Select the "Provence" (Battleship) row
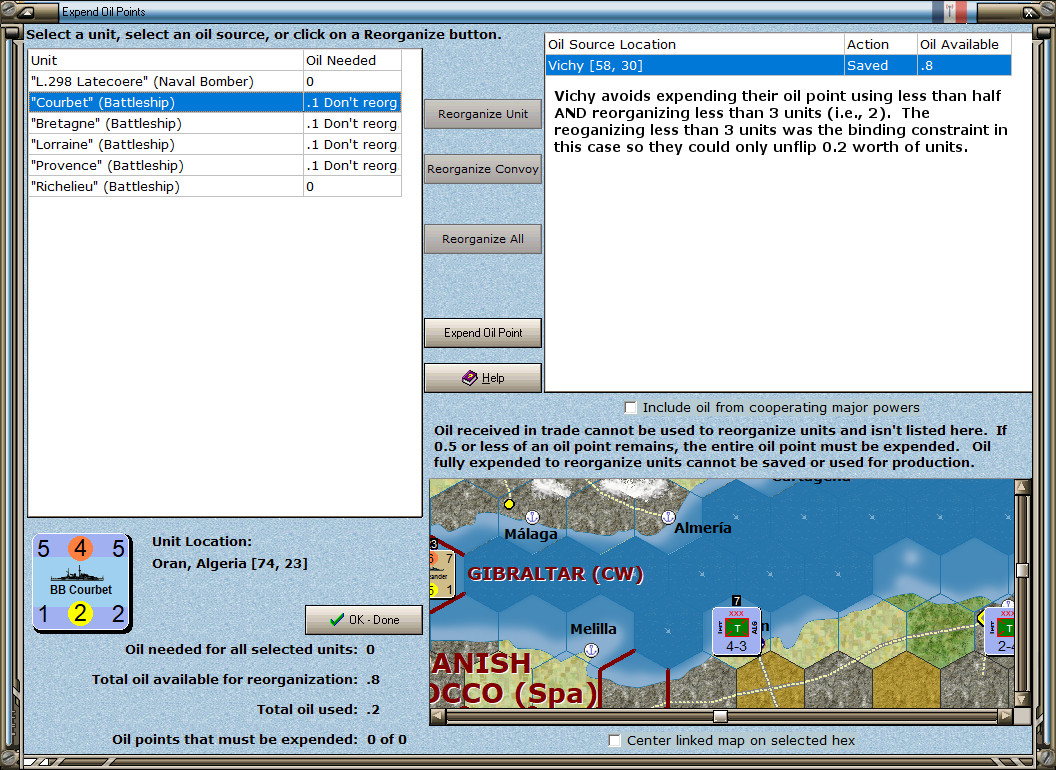Viewport: 1056px width, 770px height. click(215, 165)
